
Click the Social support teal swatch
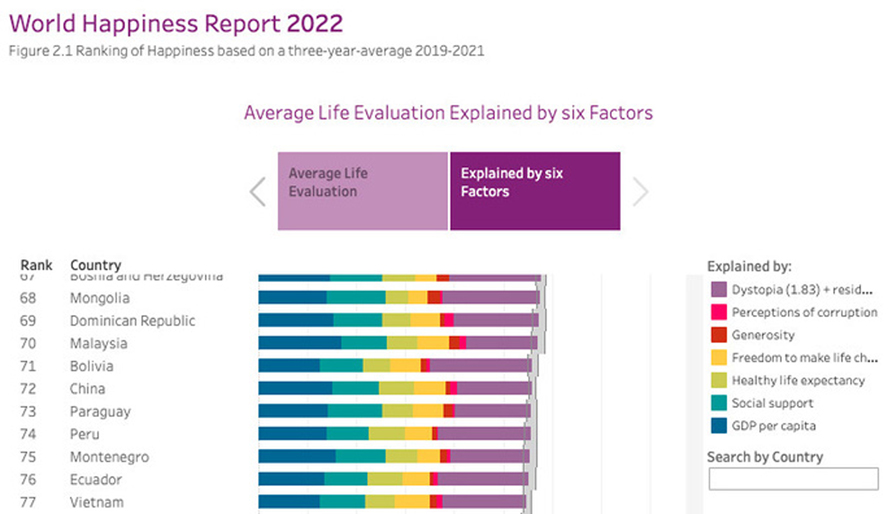coord(718,403)
